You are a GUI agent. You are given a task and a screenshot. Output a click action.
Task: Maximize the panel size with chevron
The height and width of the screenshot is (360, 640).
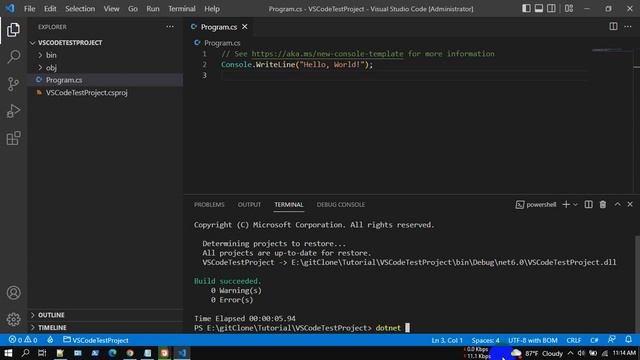617,204
